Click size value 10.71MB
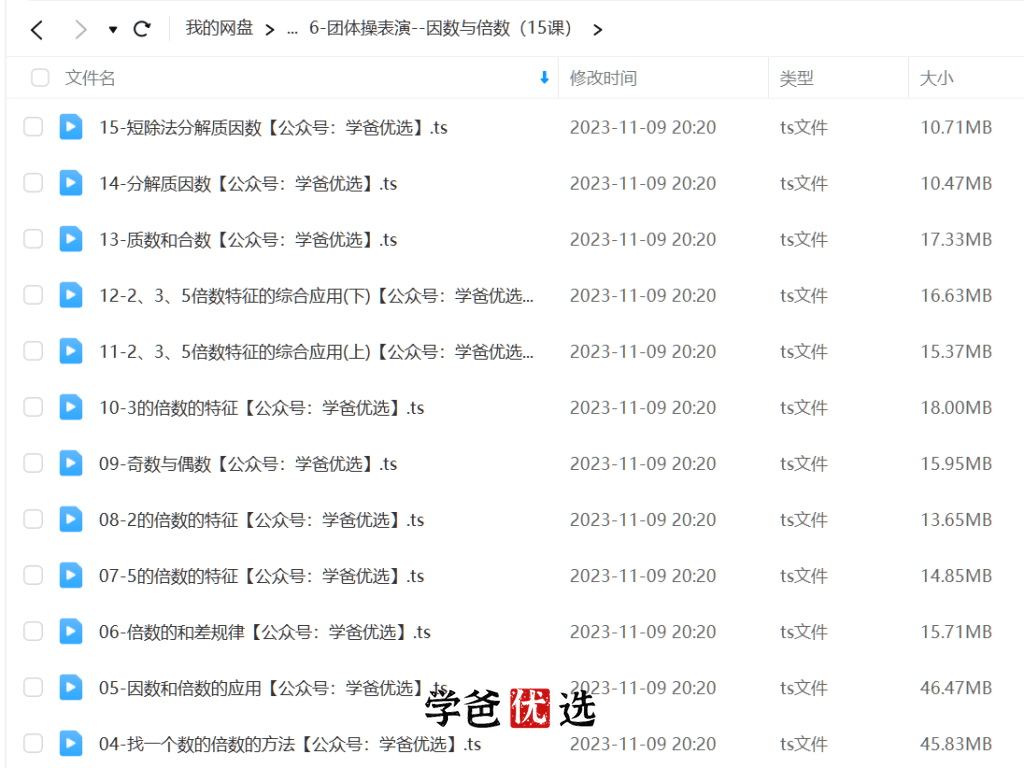This screenshot has height=768, width=1024. pos(956,127)
